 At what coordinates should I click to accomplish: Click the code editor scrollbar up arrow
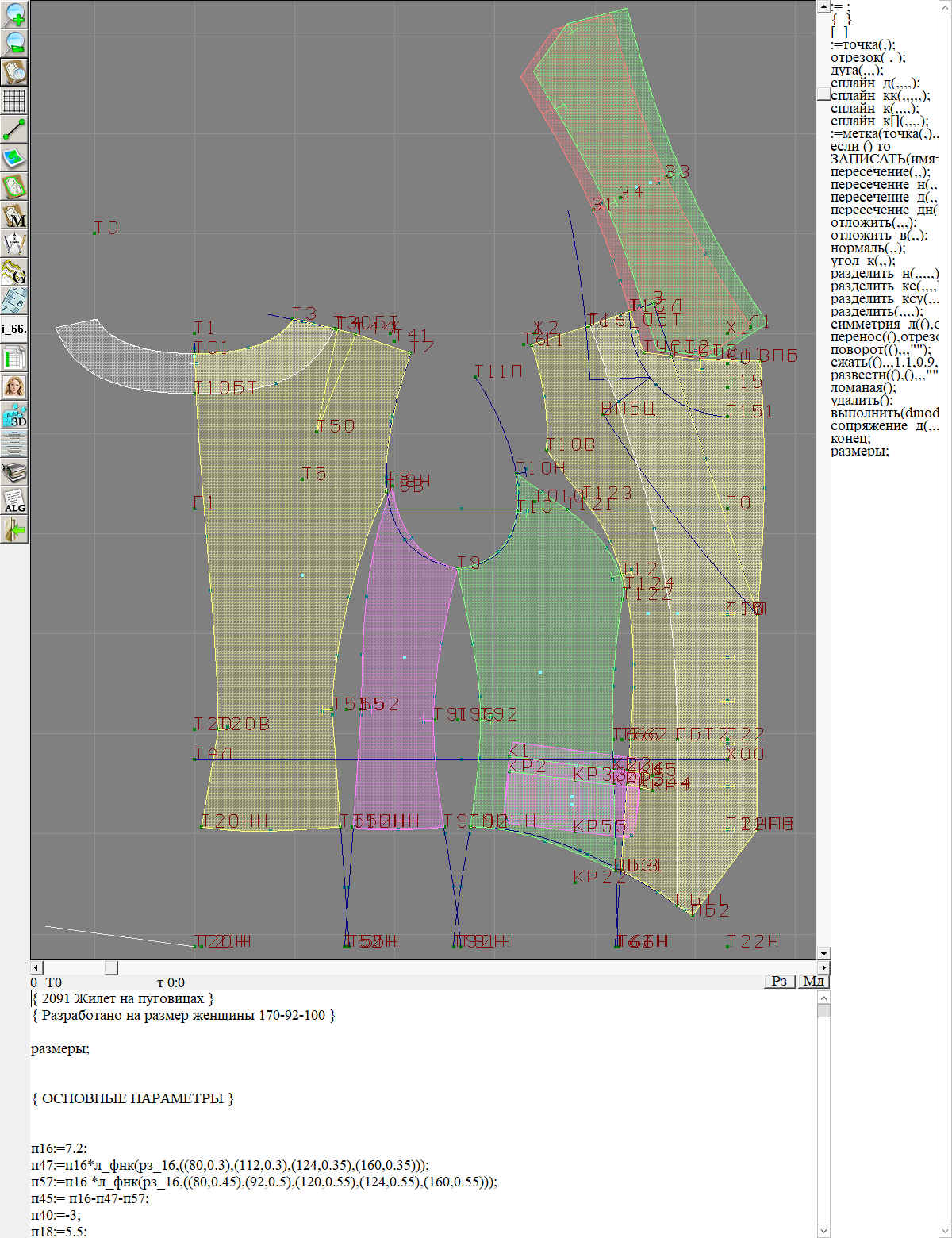click(823, 998)
